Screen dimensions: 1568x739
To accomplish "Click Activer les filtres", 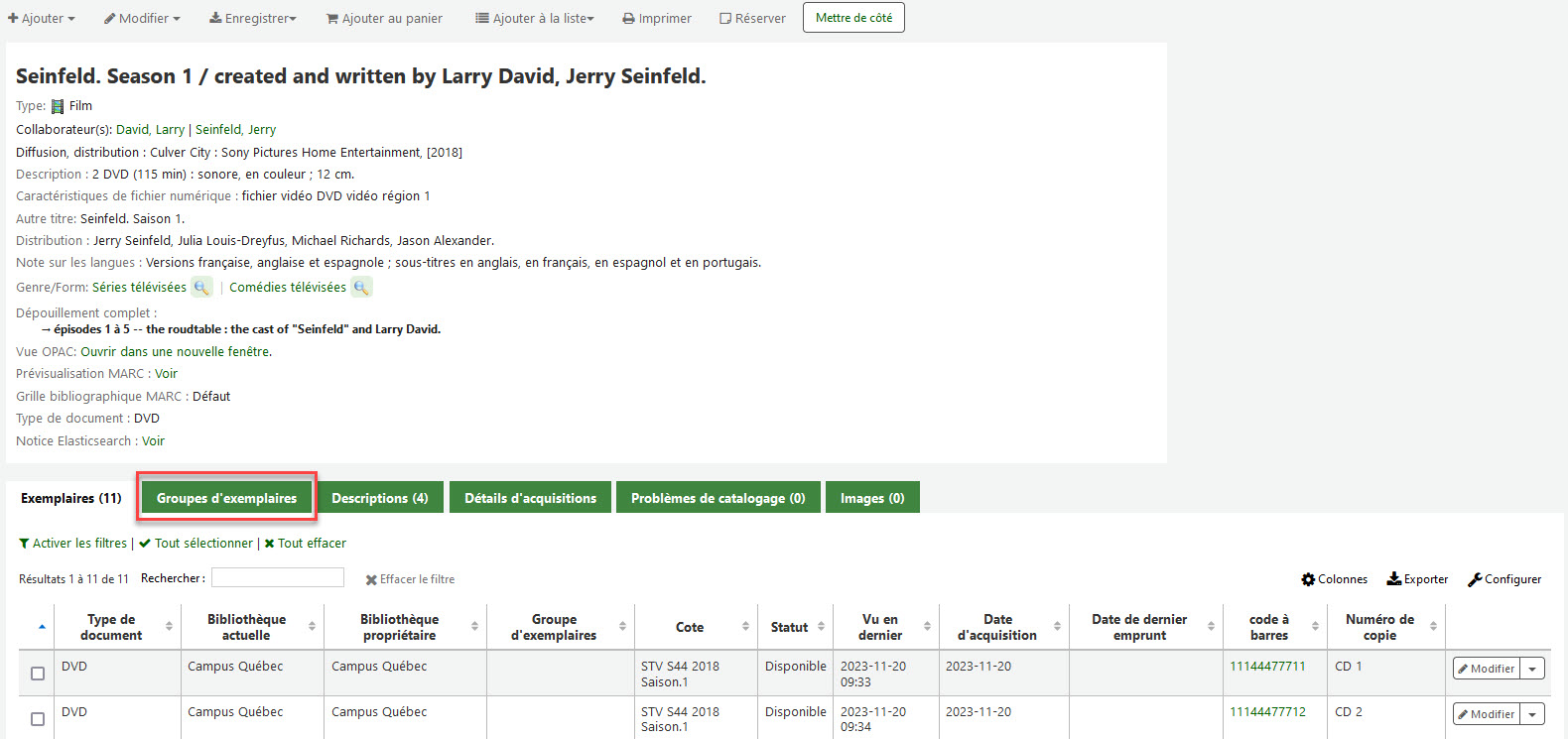I will pos(73,544).
